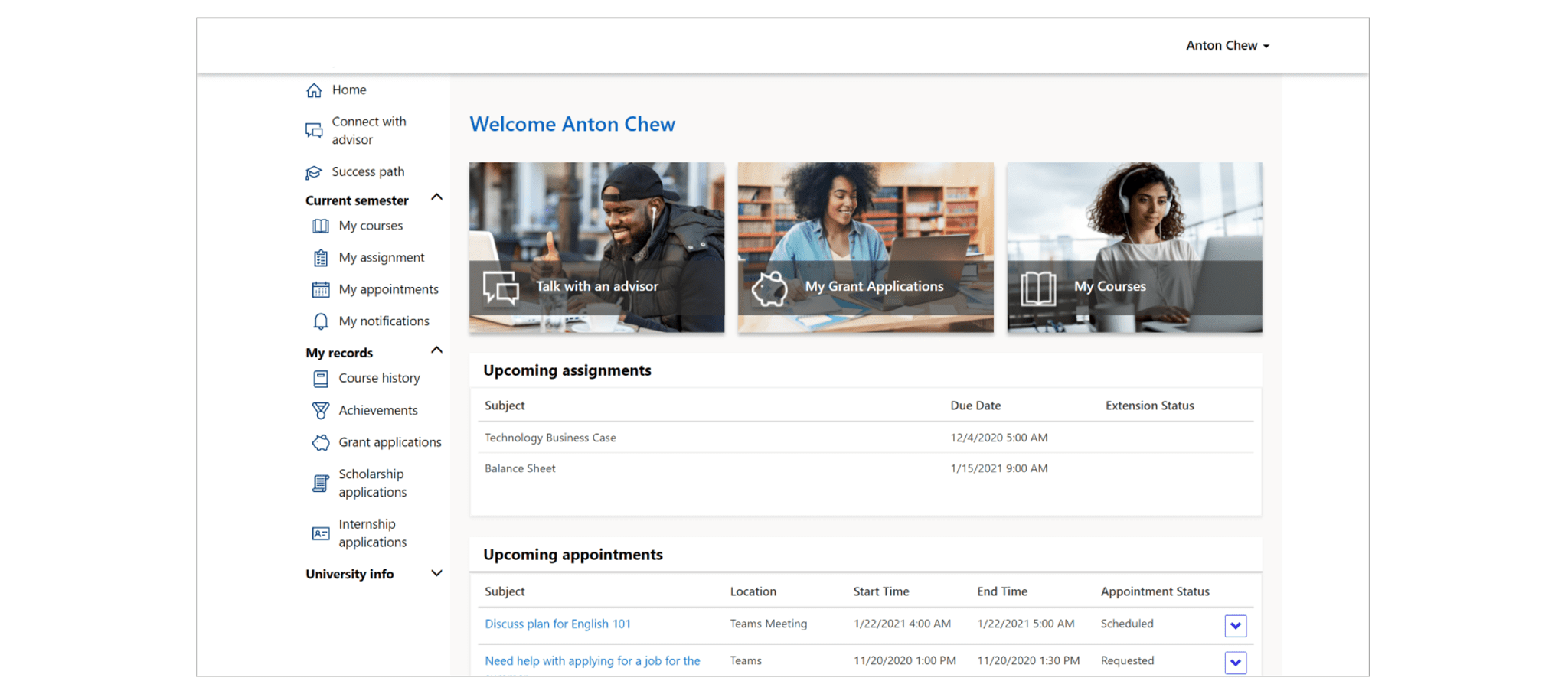Image resolution: width=1568 pixels, height=694 pixels.
Task: Click the open book icon on My Courses tile
Action: (1038, 288)
